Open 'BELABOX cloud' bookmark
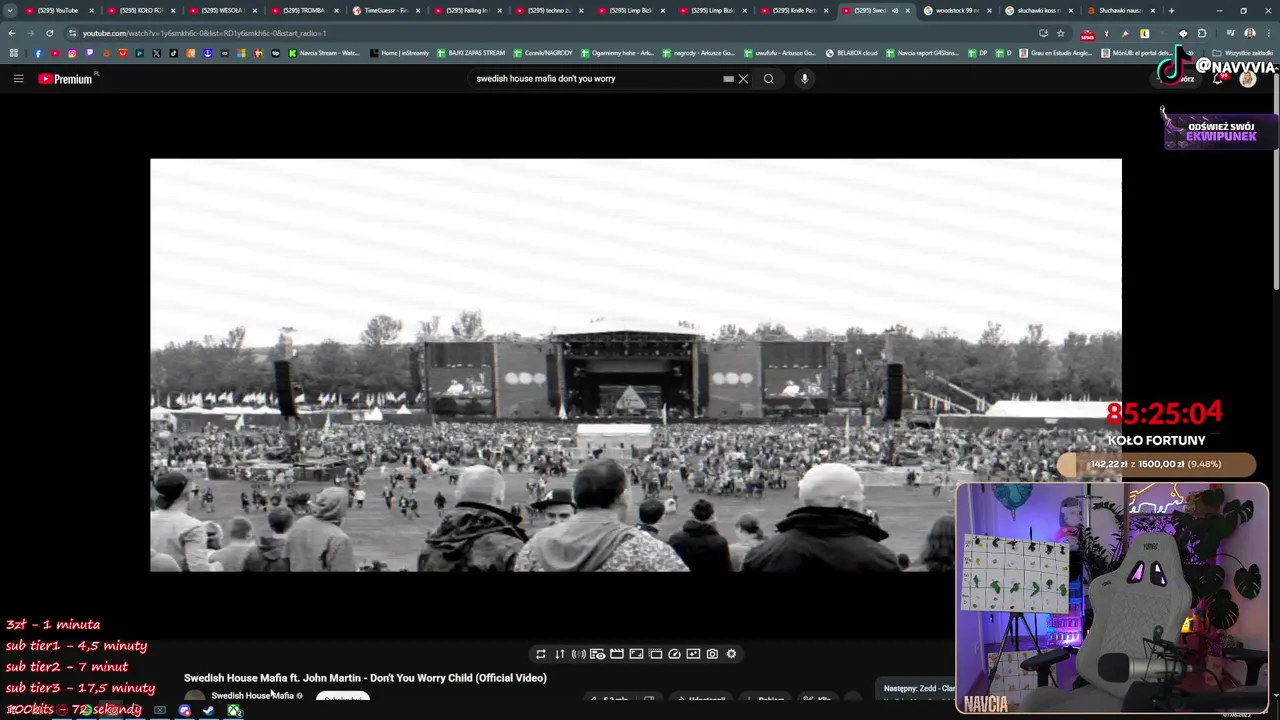The image size is (1280, 720). (852, 53)
